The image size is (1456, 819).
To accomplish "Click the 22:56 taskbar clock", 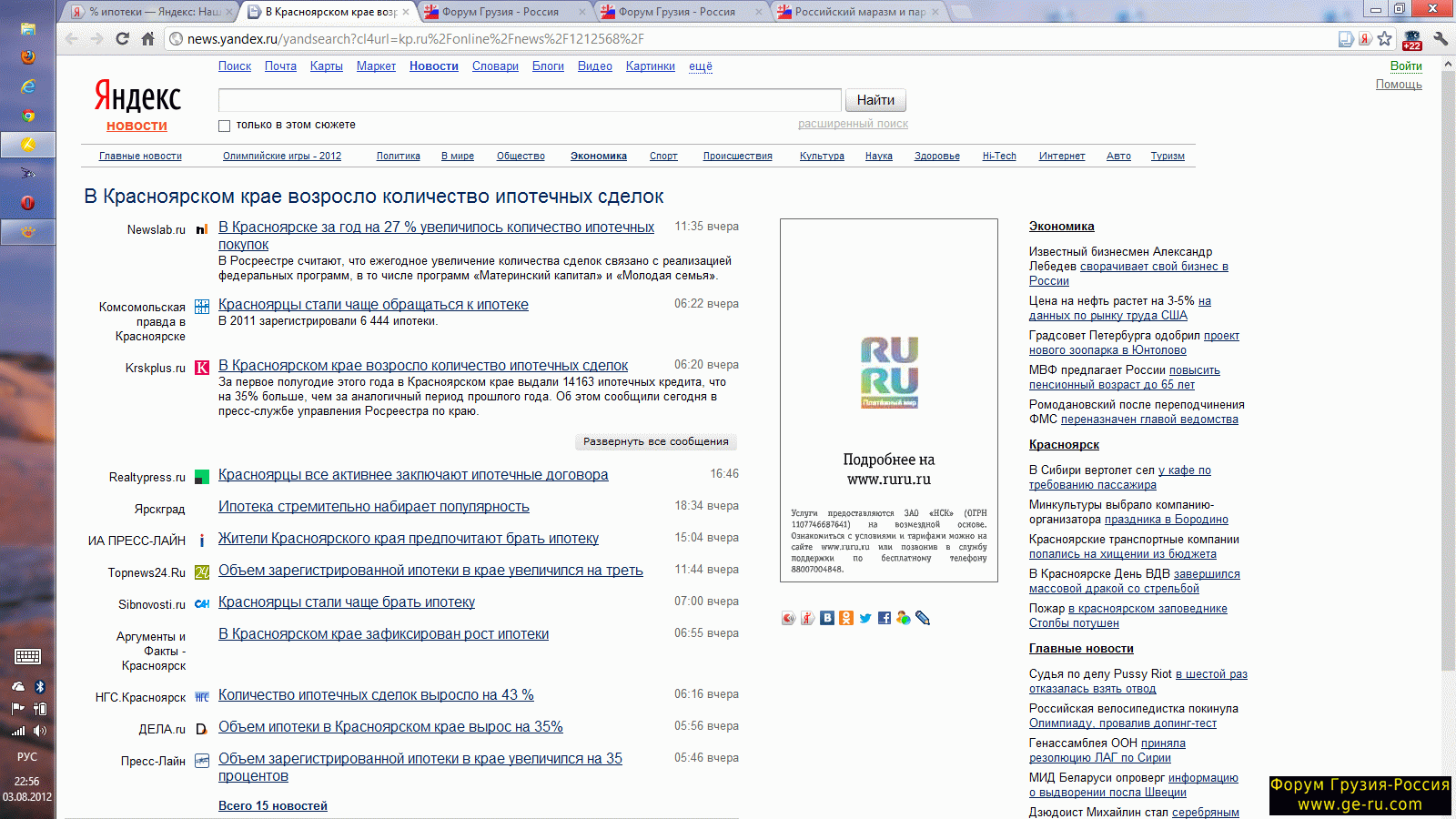I will (x=27, y=781).
